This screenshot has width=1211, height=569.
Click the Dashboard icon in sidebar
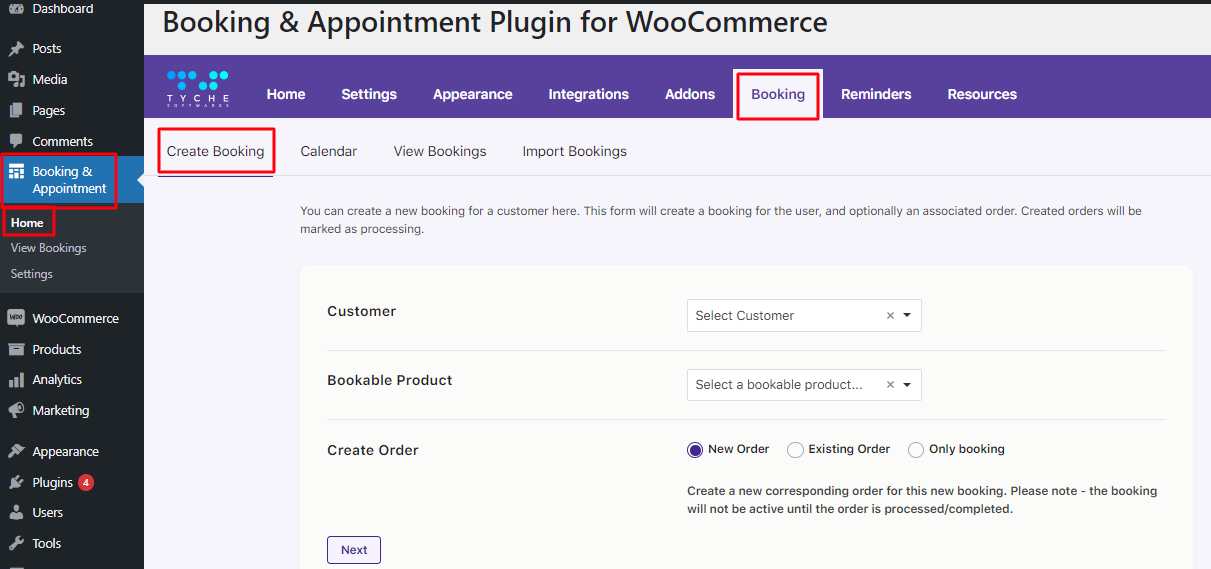pos(16,9)
